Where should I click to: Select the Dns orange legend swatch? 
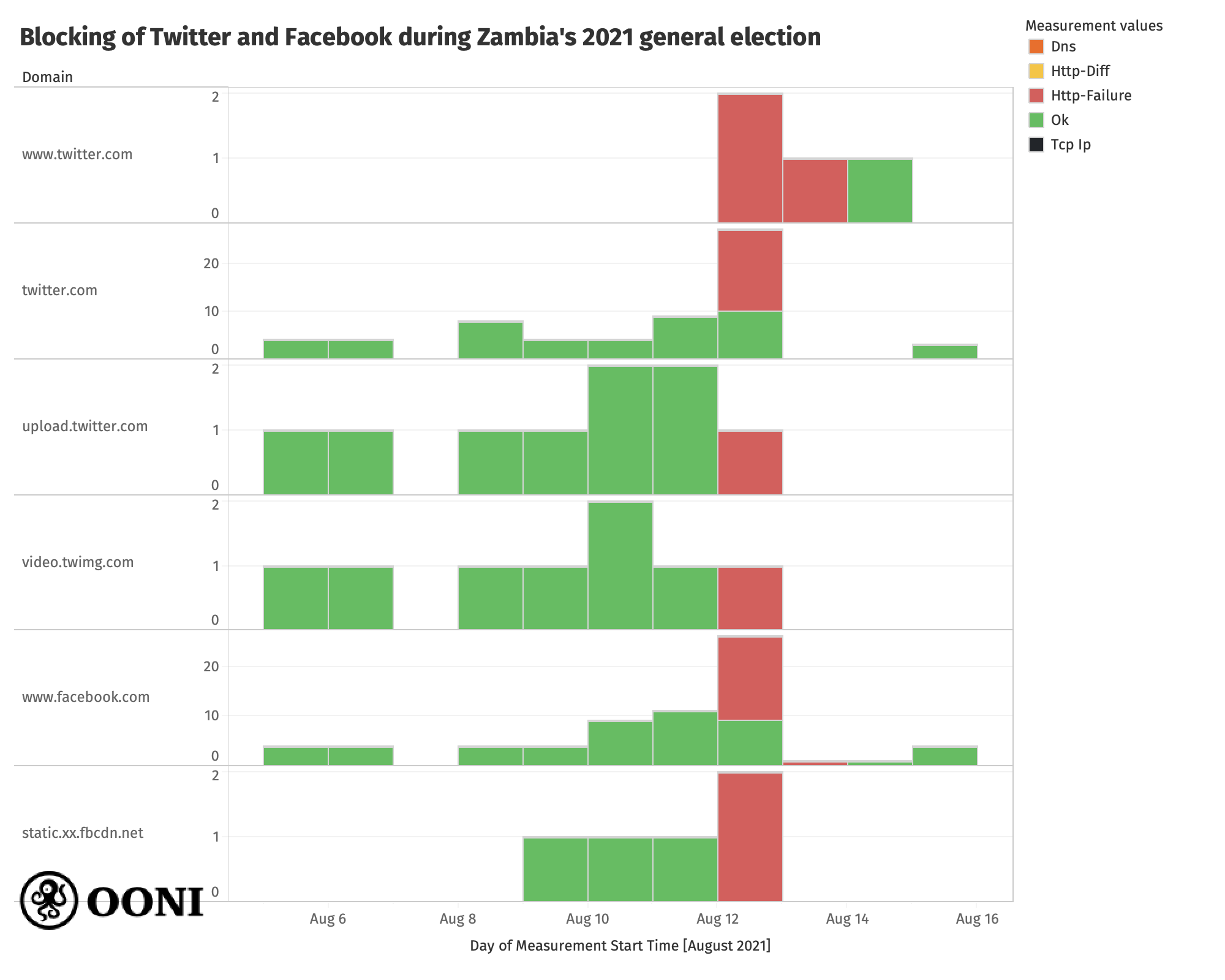1036,47
